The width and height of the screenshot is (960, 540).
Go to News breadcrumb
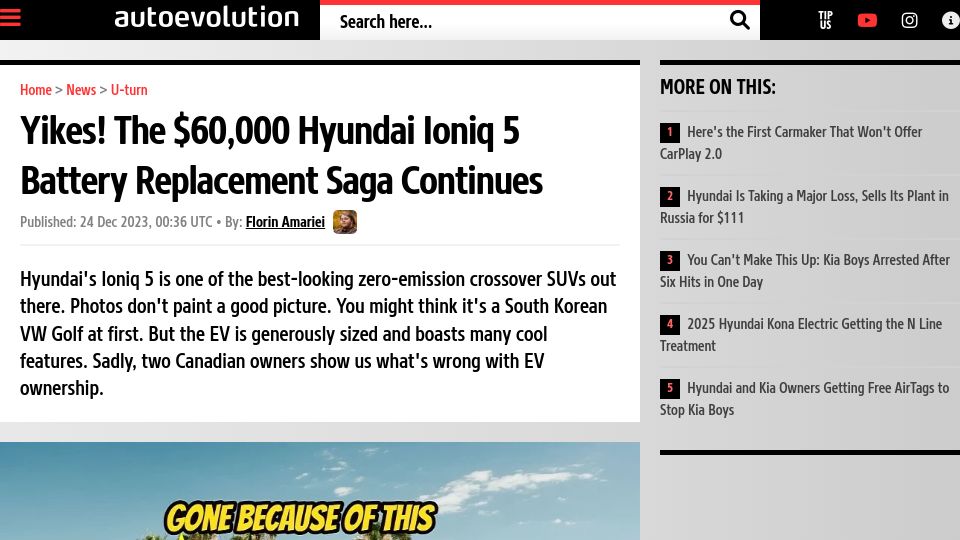click(x=81, y=90)
